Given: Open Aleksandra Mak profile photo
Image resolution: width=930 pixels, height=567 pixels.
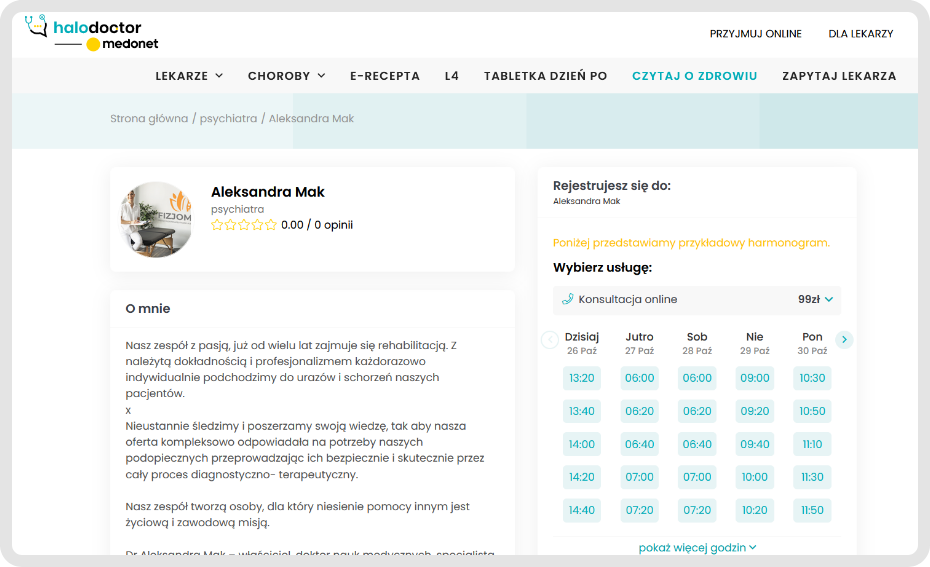Looking at the screenshot, I should pos(156,219).
